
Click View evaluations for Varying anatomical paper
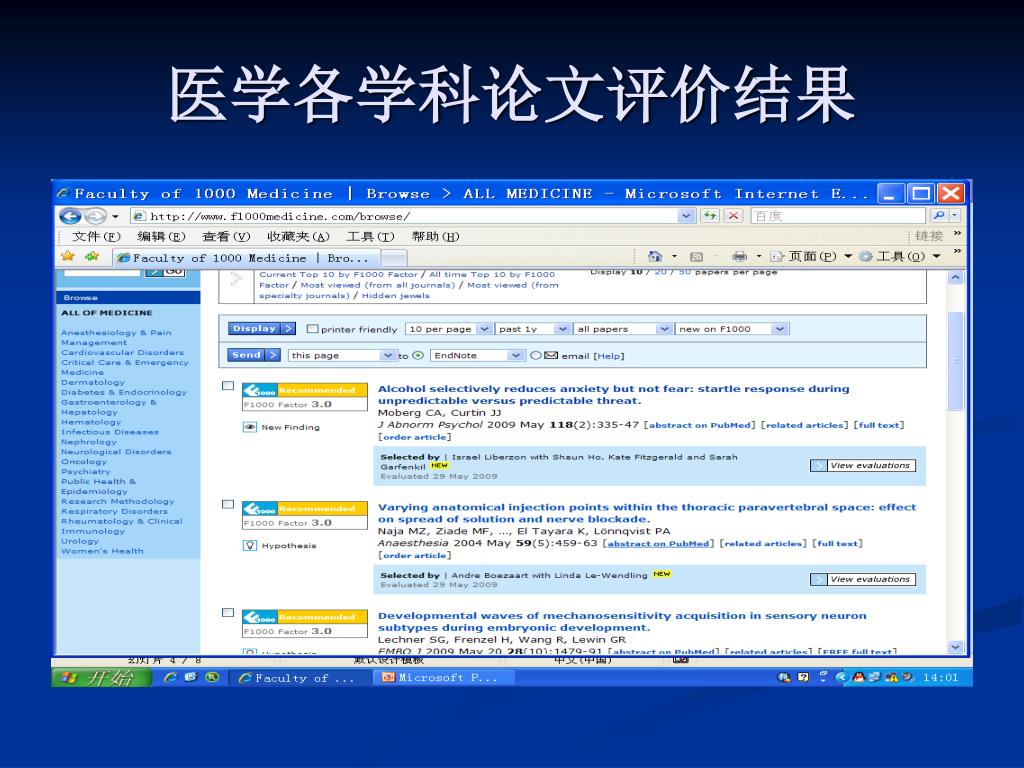point(863,579)
